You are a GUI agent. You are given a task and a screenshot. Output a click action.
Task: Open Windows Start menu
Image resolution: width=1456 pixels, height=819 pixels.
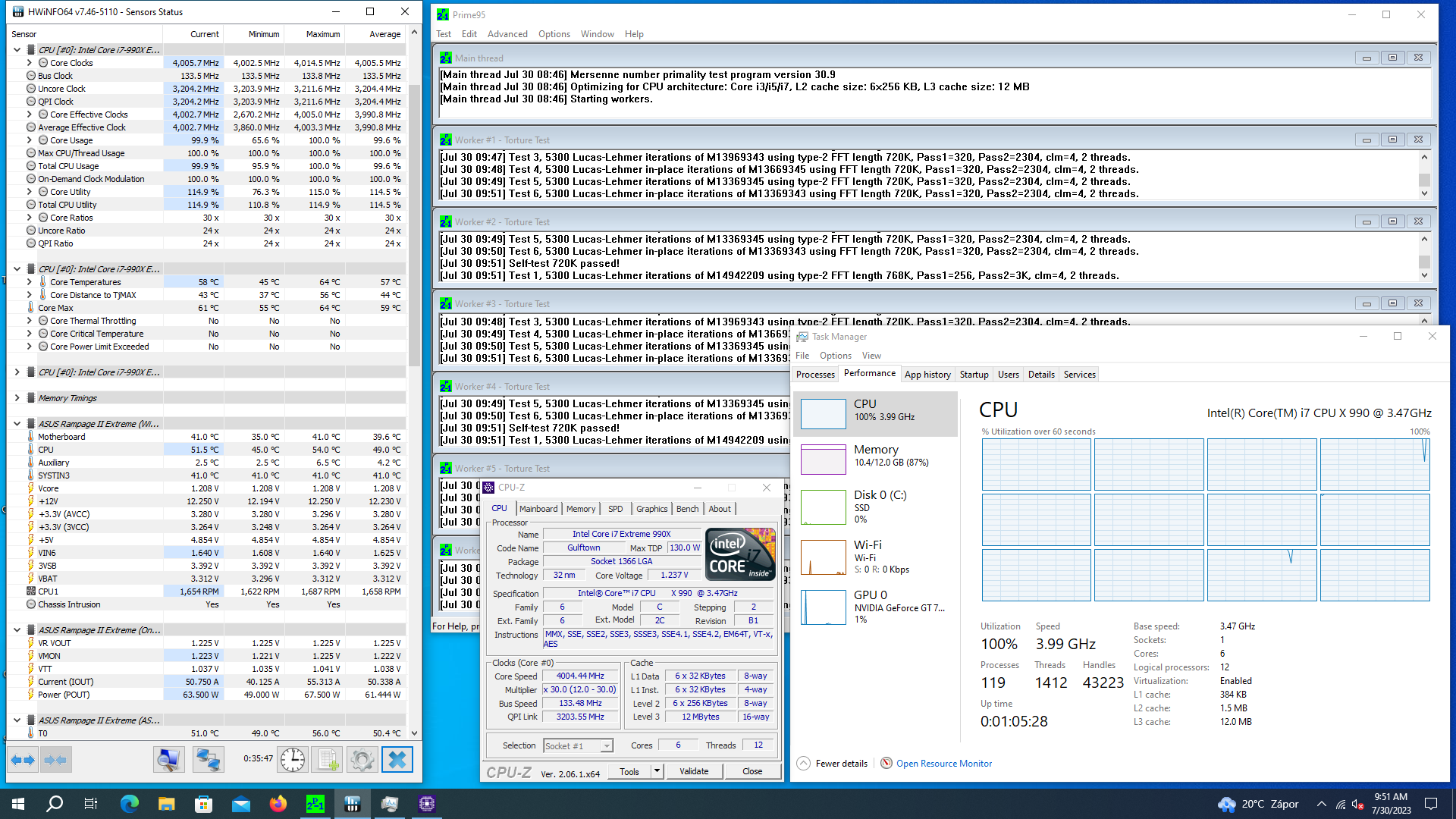18,804
